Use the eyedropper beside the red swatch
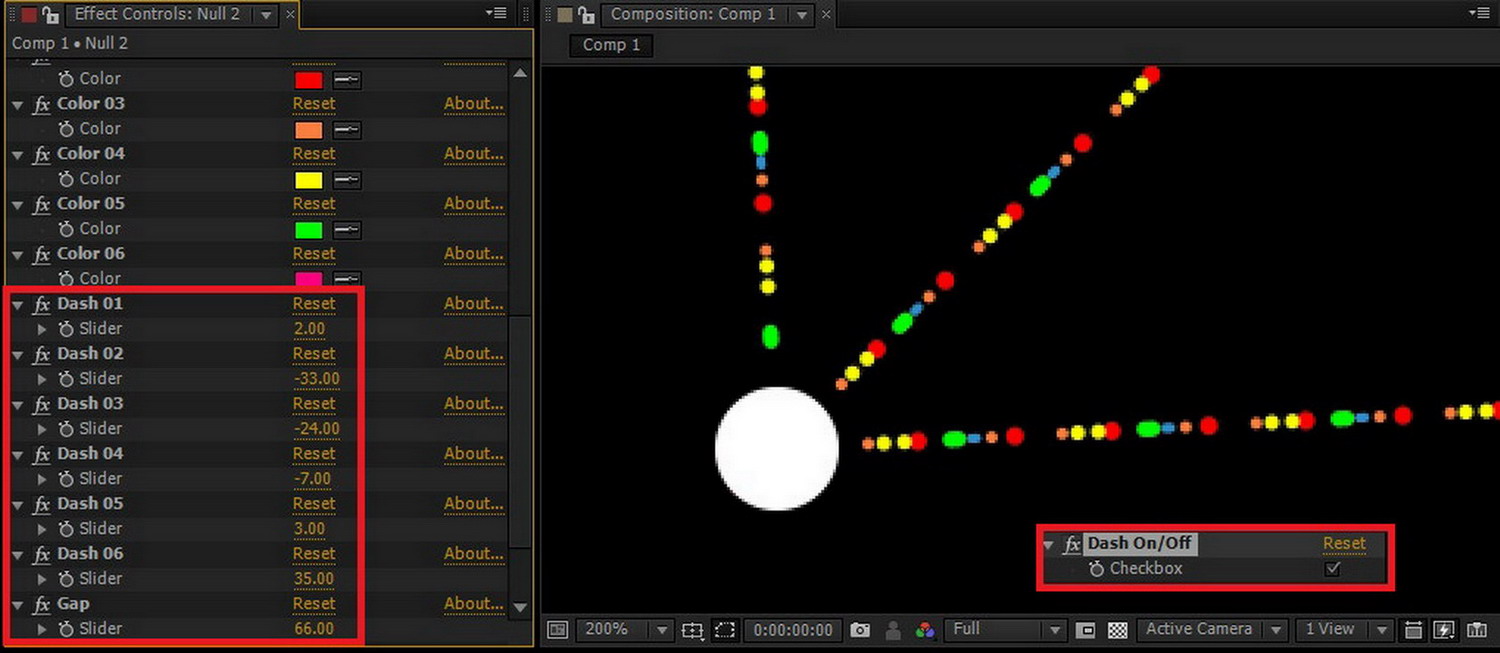Image resolution: width=1500 pixels, height=653 pixels. (347, 80)
